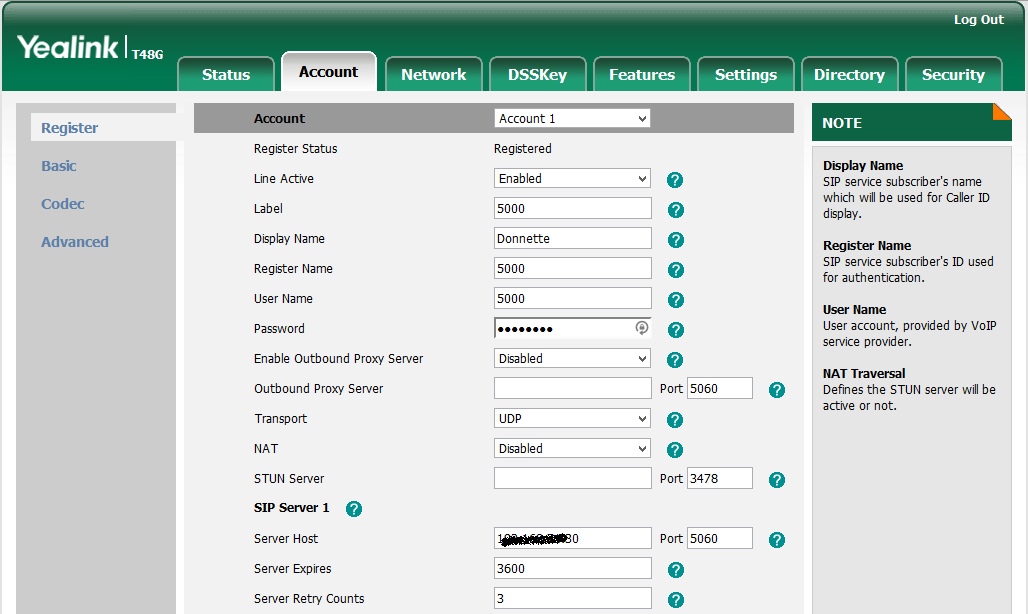Open the Features tab
1028x614 pixels.
tap(642, 74)
